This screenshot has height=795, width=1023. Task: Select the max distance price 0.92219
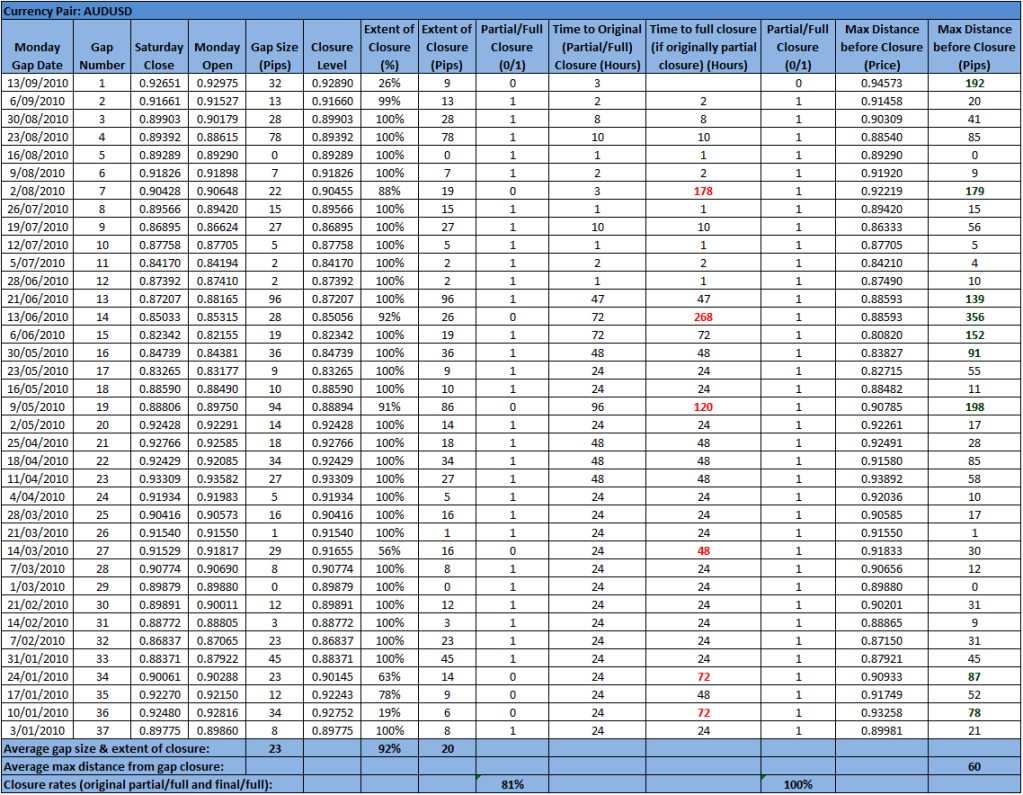(x=881, y=191)
